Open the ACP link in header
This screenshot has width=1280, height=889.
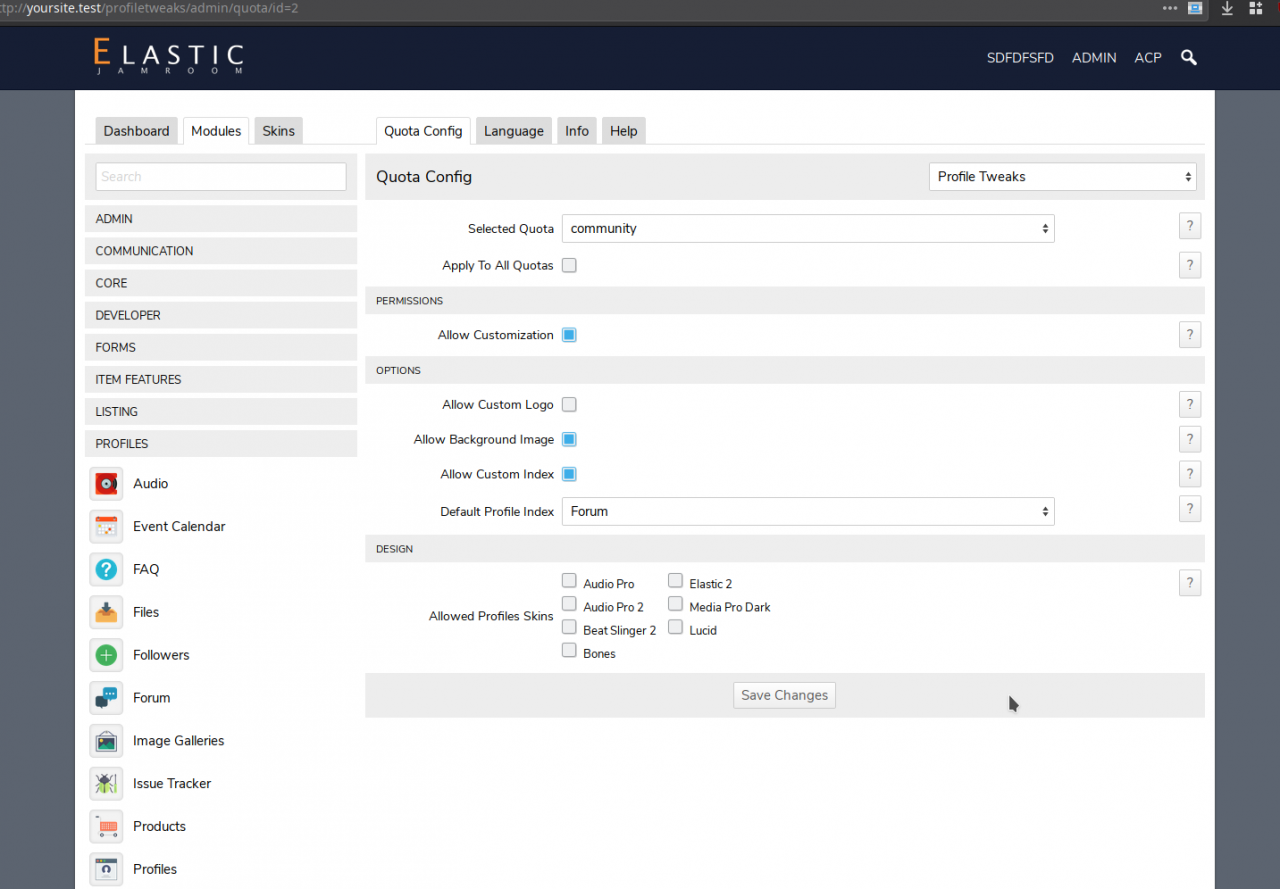click(x=1147, y=58)
